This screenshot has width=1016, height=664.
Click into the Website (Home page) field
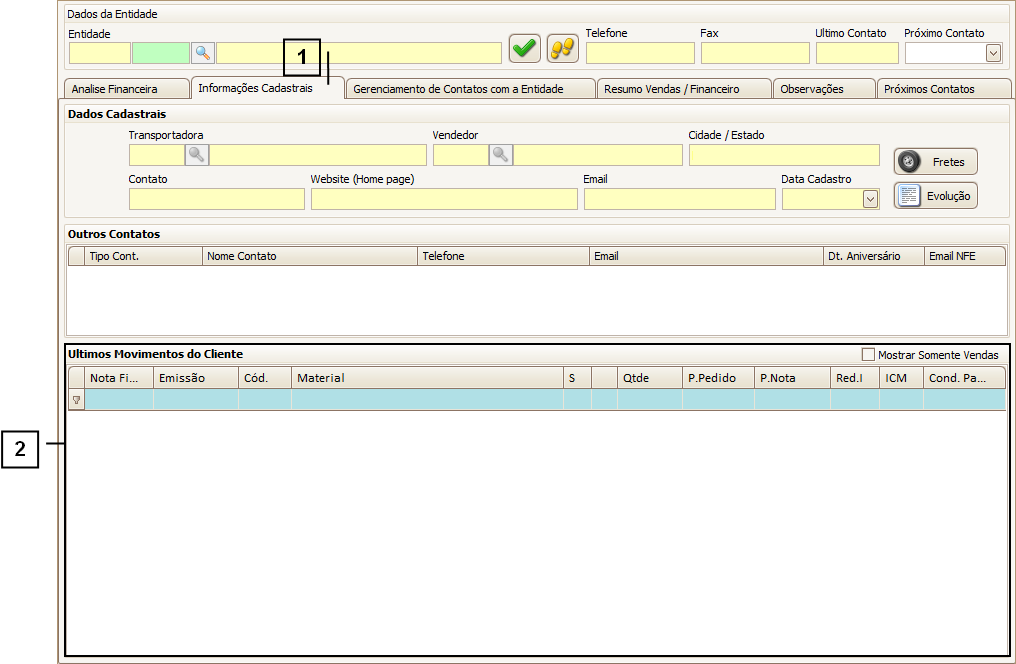tap(444, 199)
